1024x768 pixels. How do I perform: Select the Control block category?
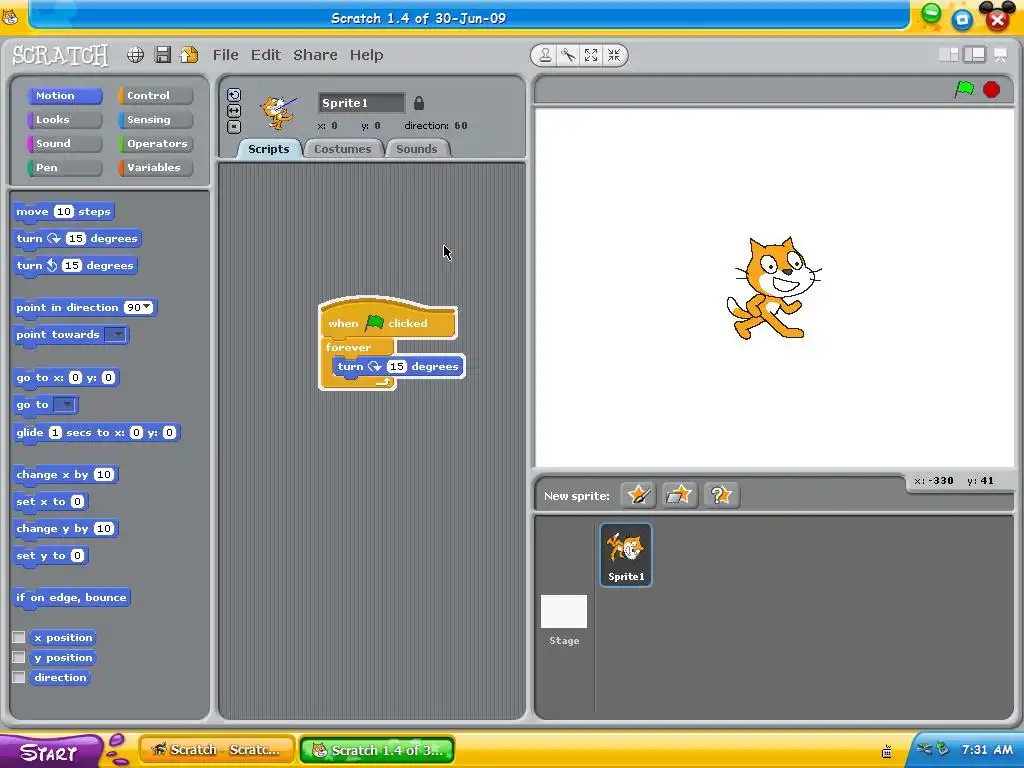156,96
